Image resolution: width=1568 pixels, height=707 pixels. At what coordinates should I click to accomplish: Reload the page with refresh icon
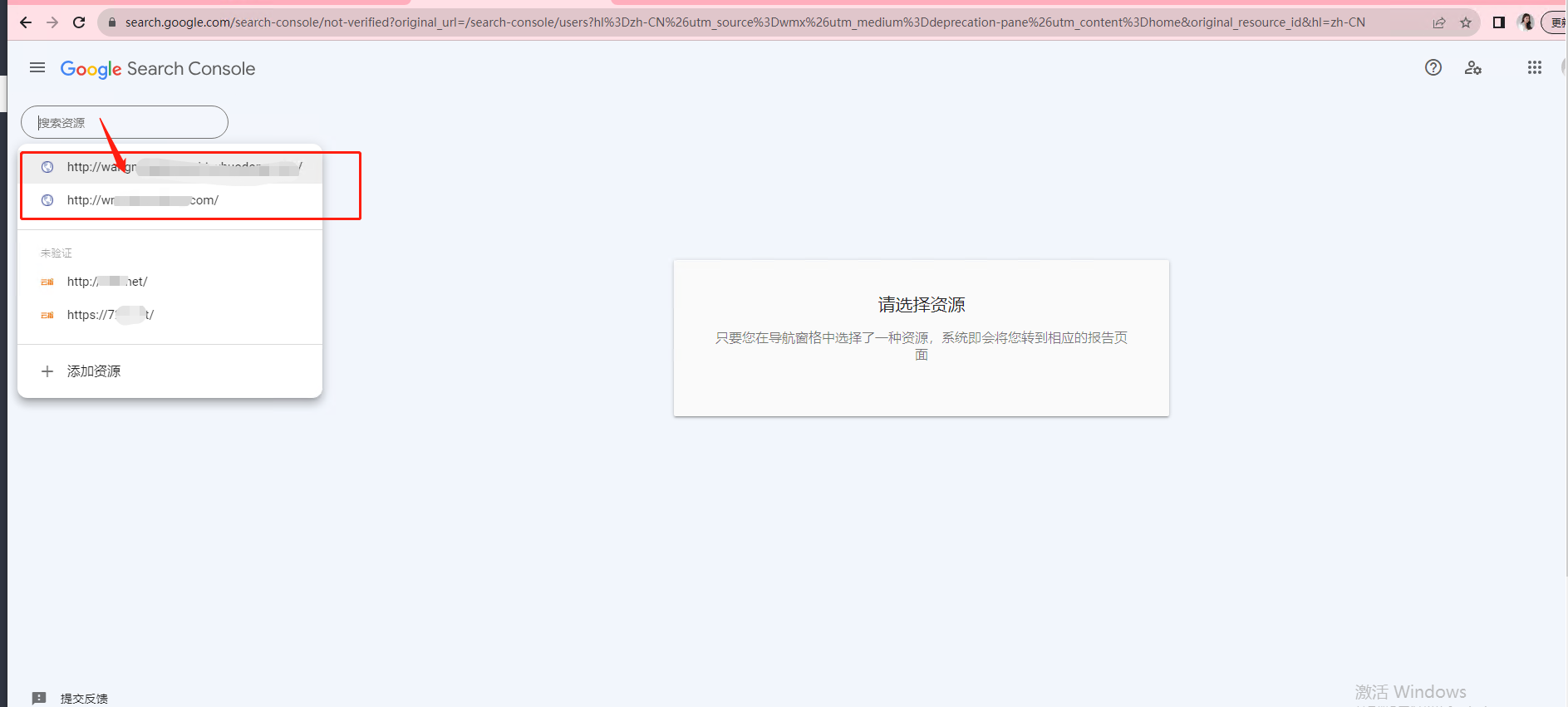pos(79,22)
